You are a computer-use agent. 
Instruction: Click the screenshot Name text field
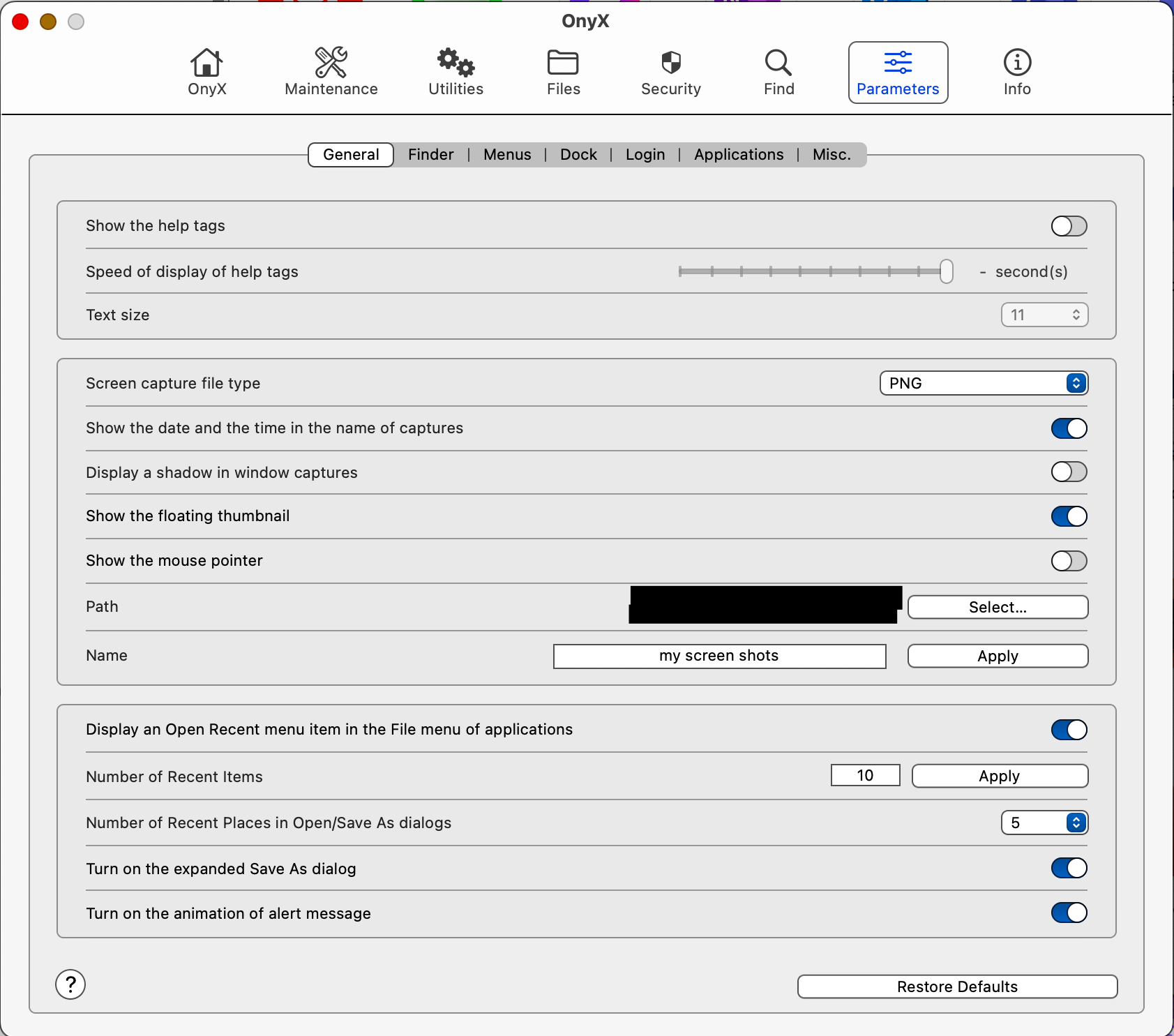click(718, 656)
